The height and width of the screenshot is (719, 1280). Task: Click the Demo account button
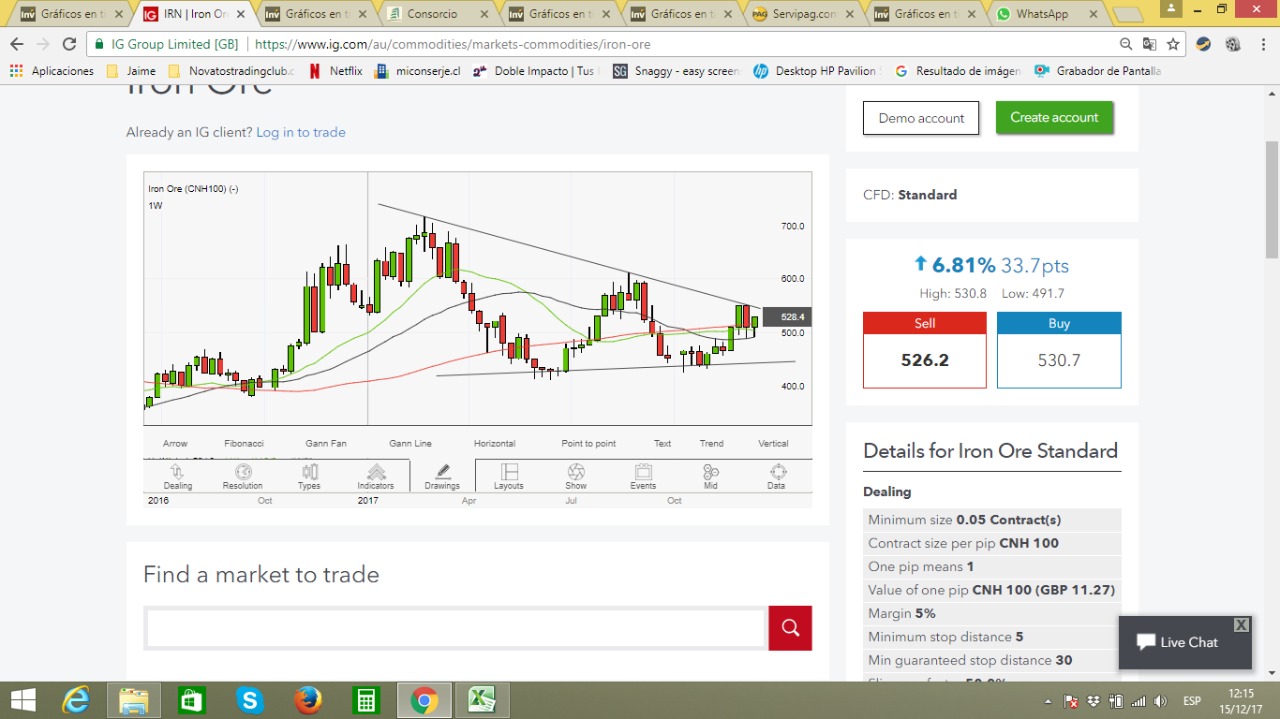coord(921,118)
